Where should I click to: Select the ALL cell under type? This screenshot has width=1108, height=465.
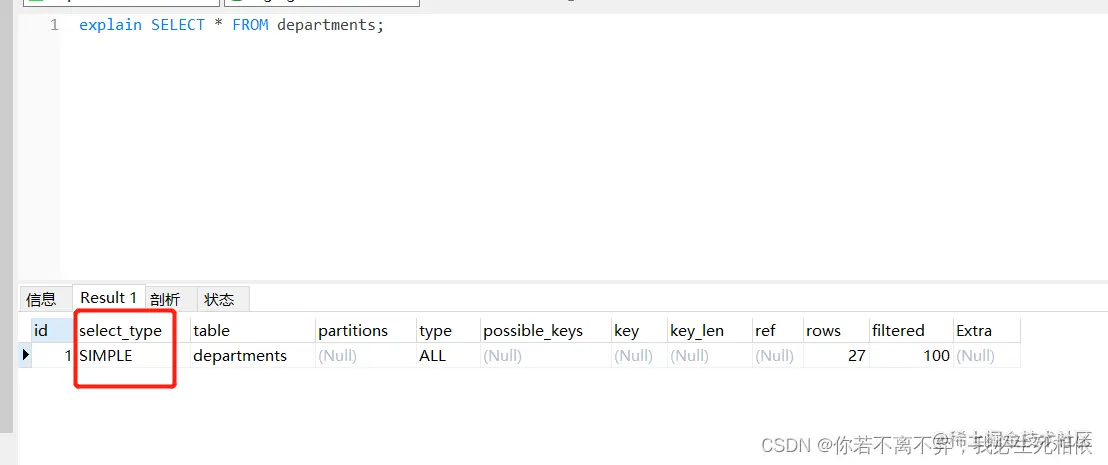[448, 355]
